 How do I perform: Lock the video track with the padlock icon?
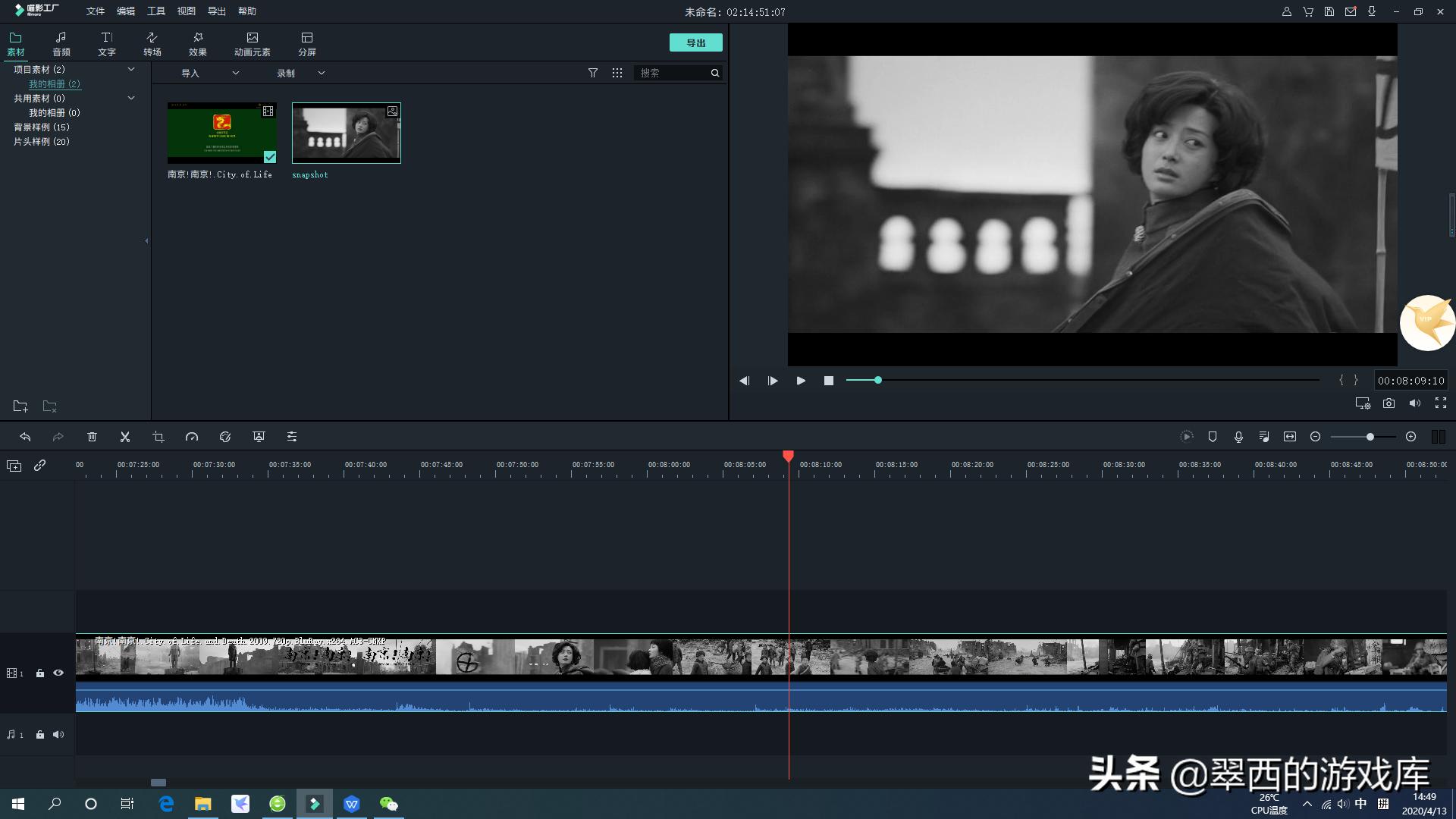point(39,673)
